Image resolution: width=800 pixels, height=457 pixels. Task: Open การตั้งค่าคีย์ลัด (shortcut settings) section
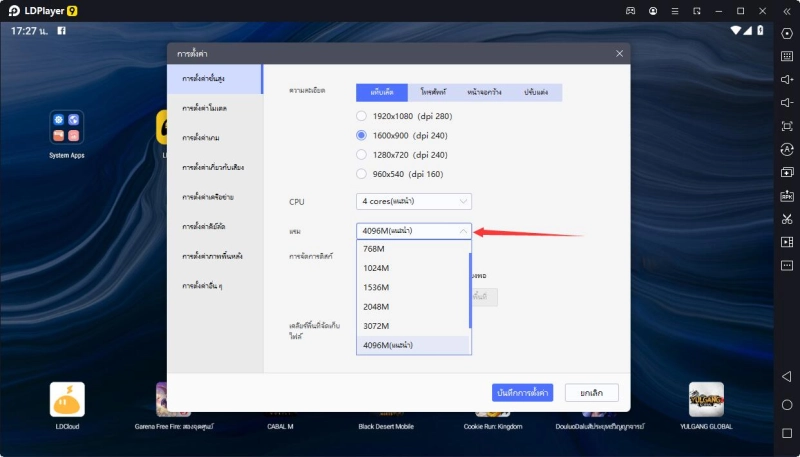coord(215,226)
